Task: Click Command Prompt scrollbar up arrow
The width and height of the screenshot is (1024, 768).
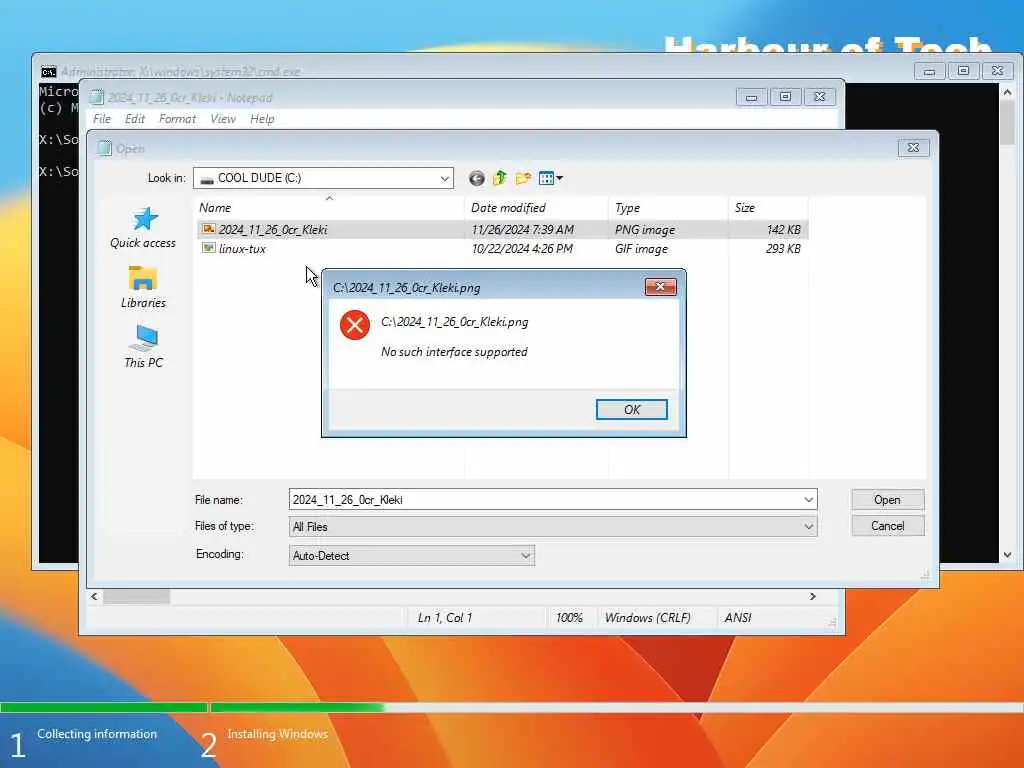Action: pos(1007,93)
